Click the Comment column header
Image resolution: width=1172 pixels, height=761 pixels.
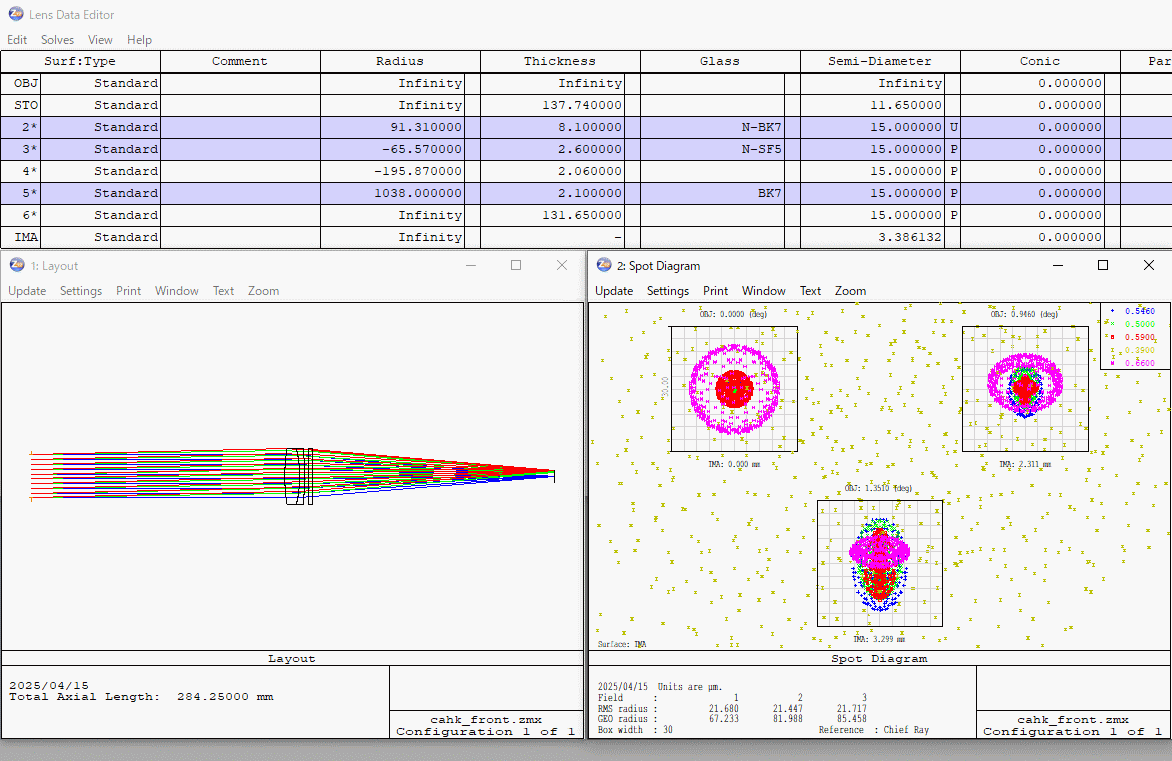(240, 61)
